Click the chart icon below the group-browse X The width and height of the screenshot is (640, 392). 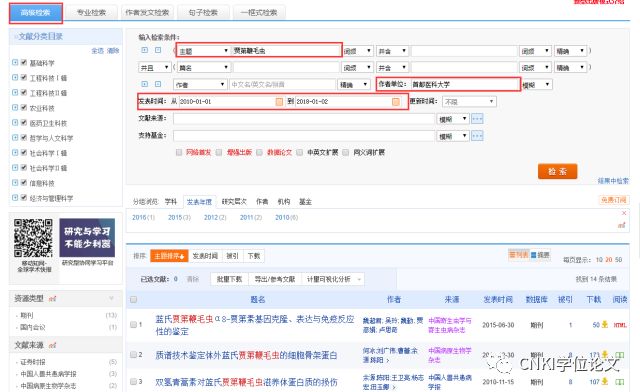point(621,225)
